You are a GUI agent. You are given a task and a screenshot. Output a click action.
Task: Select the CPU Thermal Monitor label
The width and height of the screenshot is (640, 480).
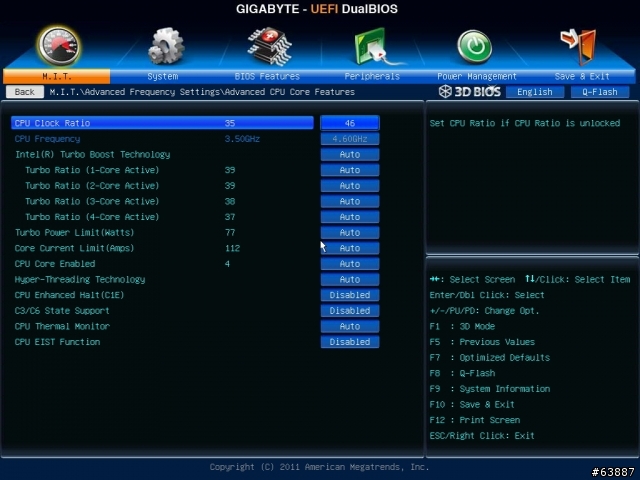62,327
